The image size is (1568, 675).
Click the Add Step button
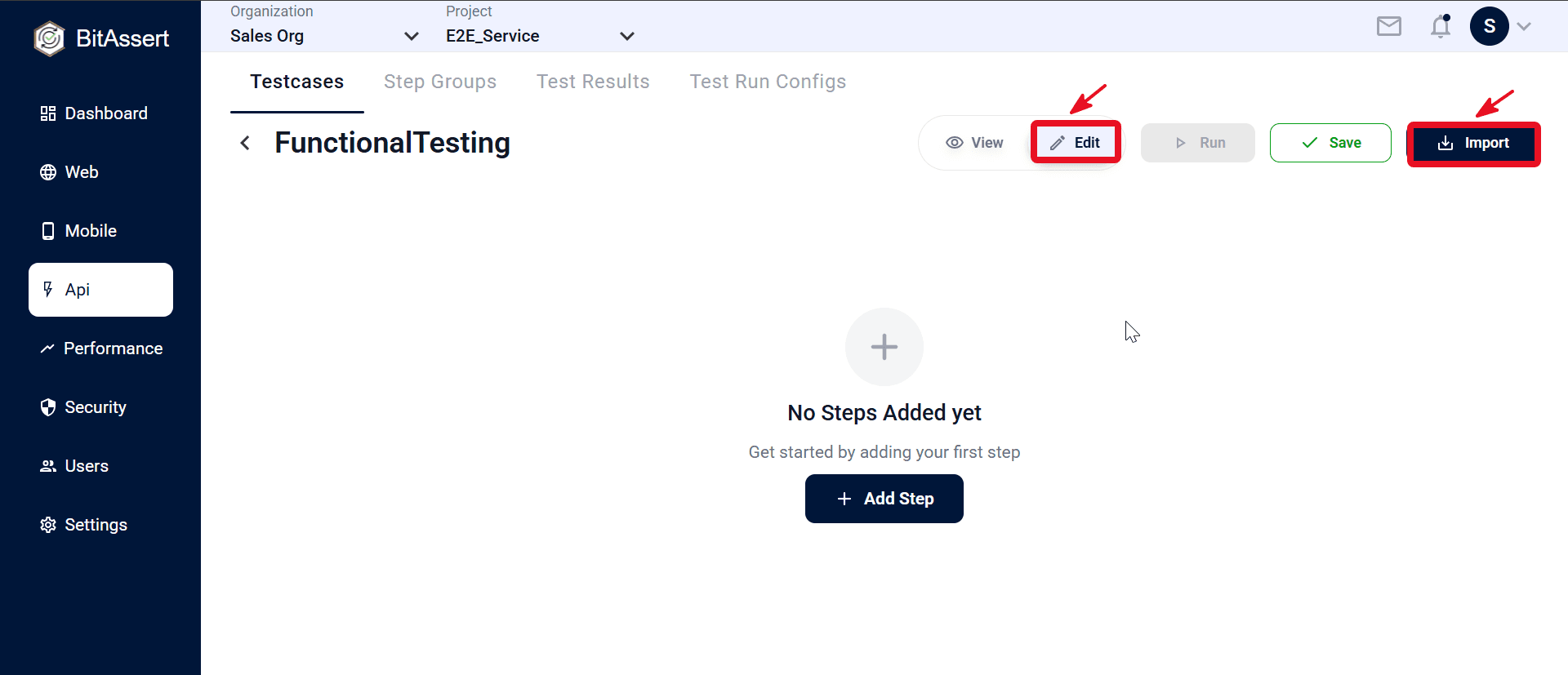[x=884, y=499]
